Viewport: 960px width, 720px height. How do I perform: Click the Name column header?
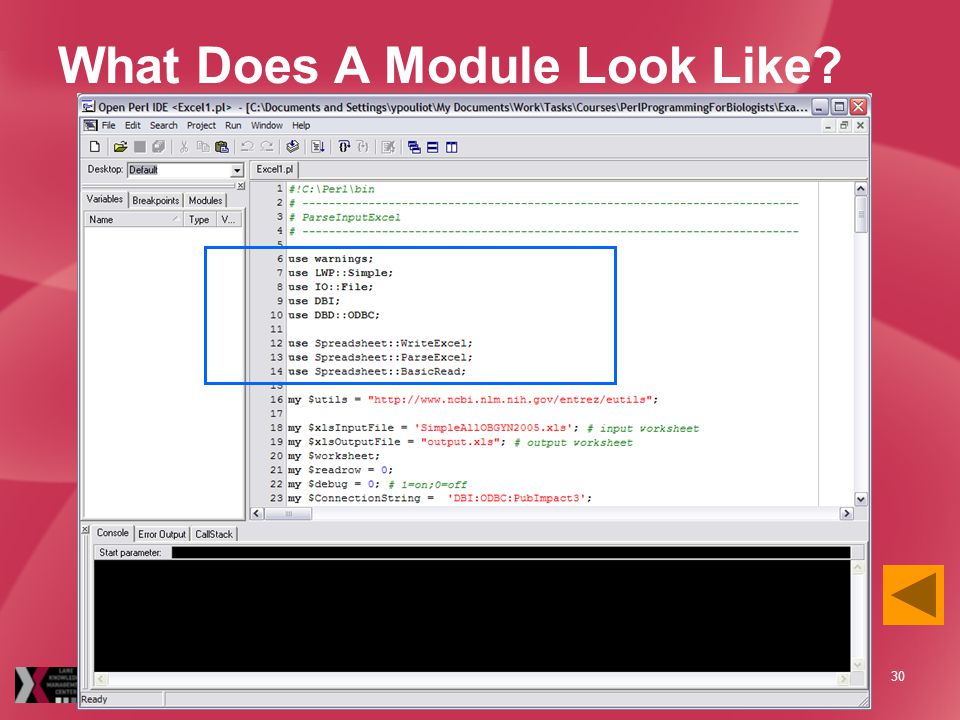pyautogui.click(x=133, y=219)
